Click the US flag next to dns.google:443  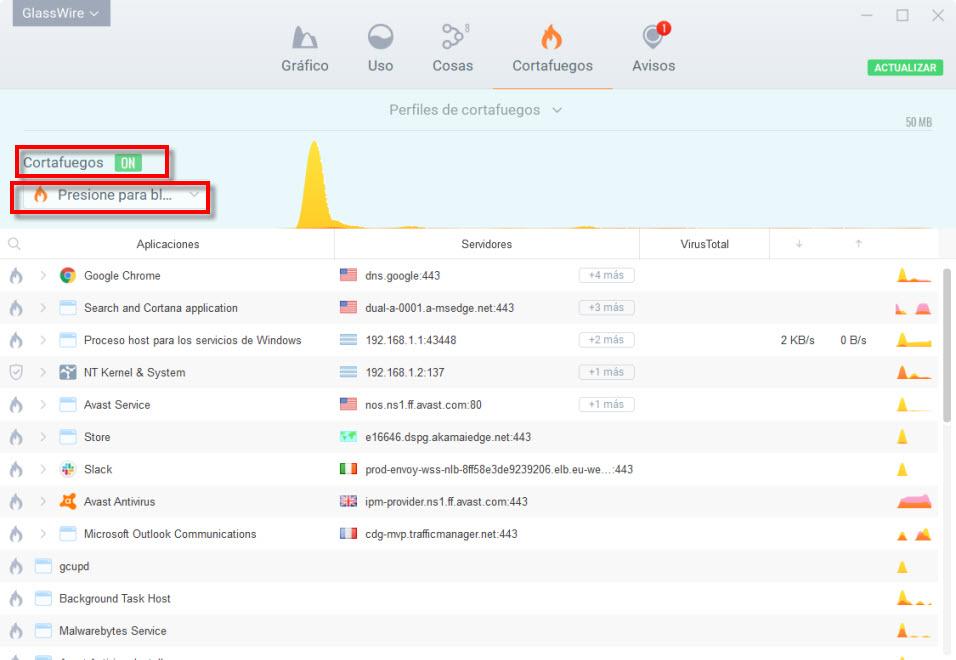tap(348, 275)
